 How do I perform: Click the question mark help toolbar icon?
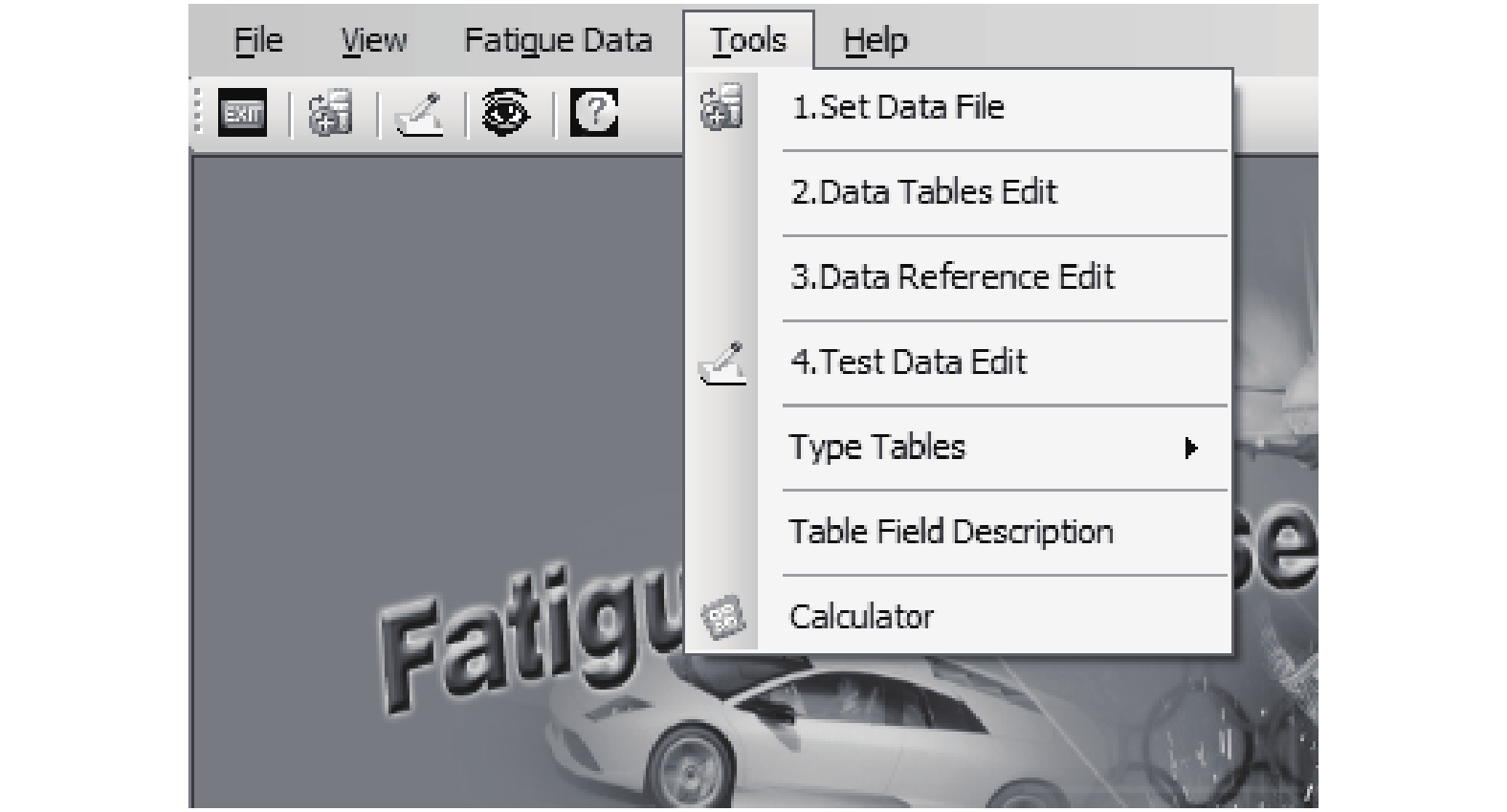(594, 113)
